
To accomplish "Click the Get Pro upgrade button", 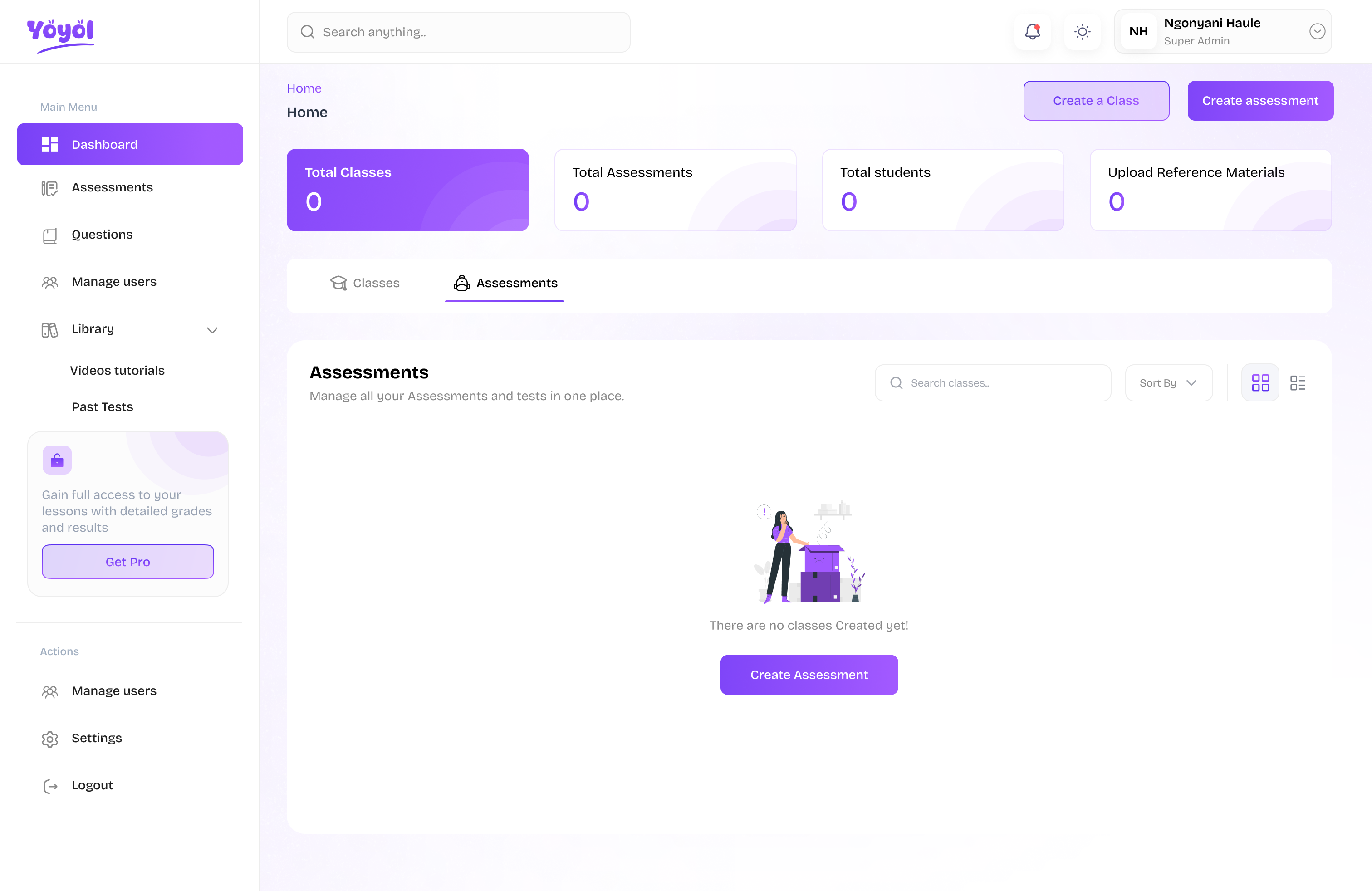I will (127, 561).
